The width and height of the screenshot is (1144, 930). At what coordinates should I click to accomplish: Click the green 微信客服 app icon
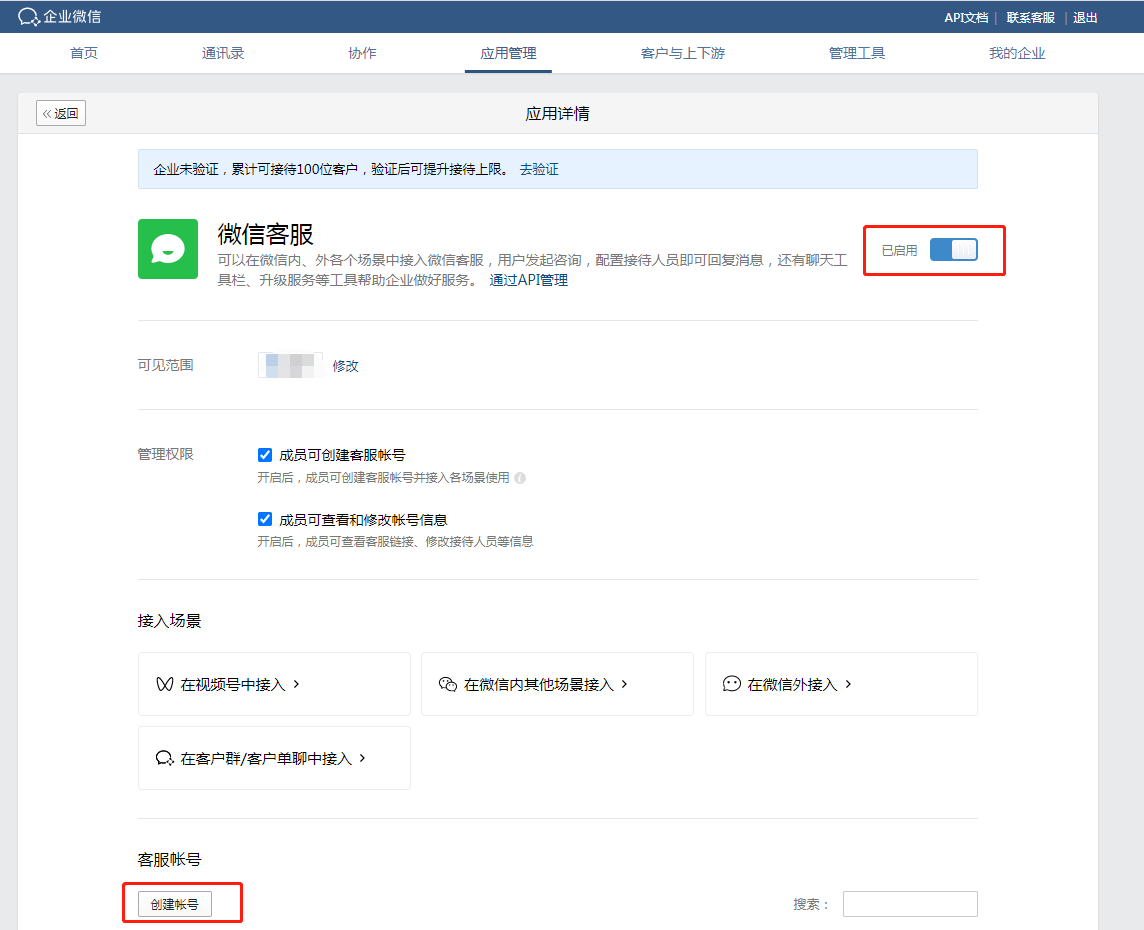168,249
